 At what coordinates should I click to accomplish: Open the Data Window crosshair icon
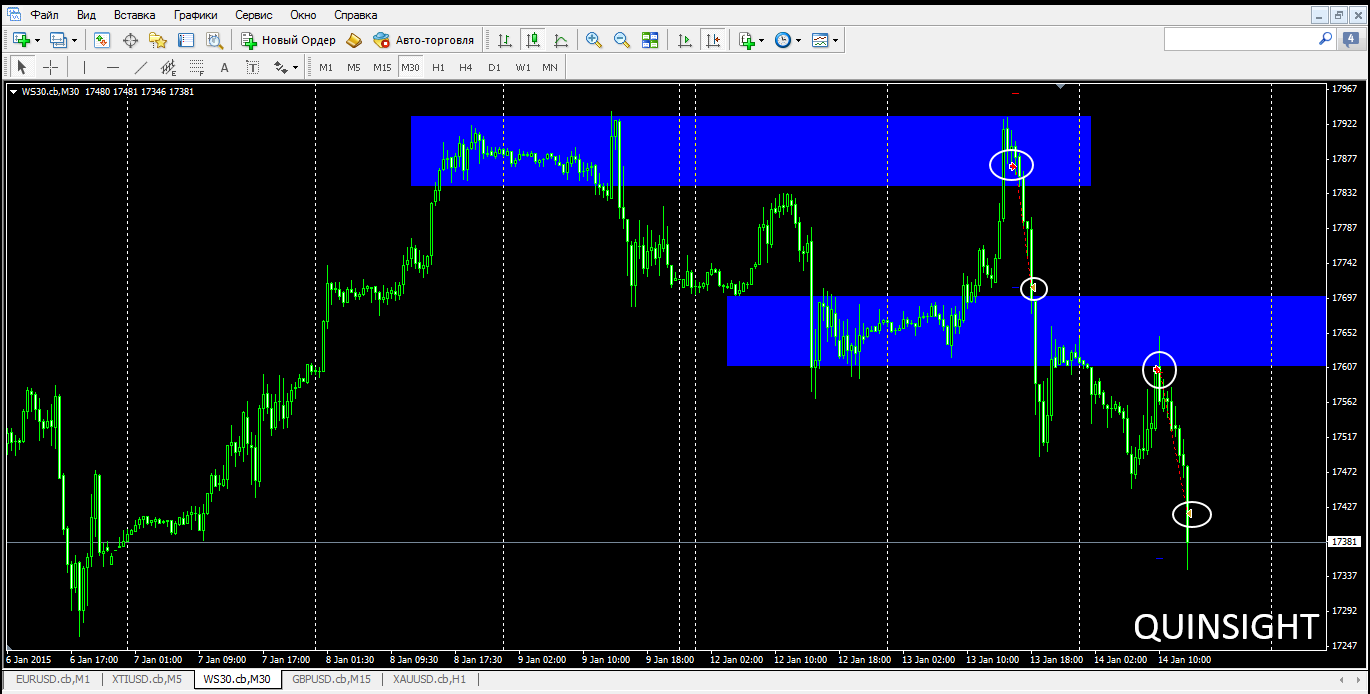click(x=130, y=40)
